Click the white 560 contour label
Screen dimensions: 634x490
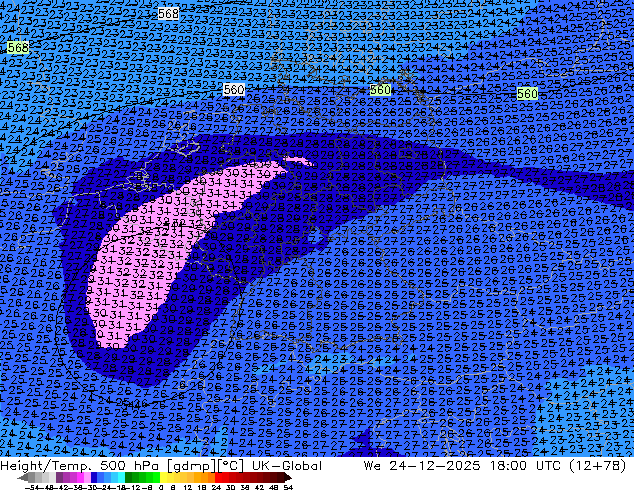point(234,89)
